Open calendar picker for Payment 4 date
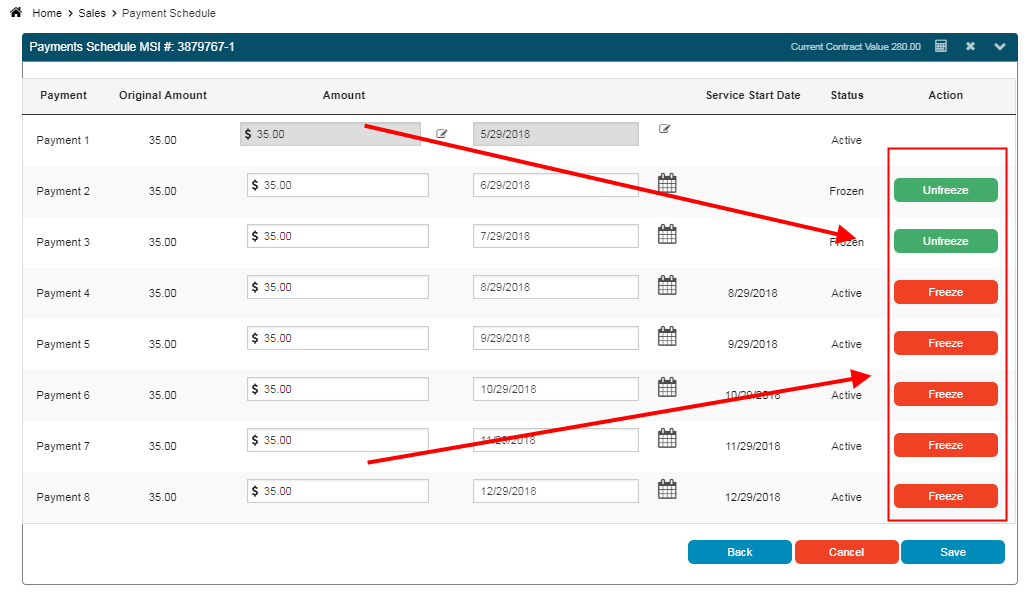This screenshot has height=596, width=1032. (x=667, y=285)
